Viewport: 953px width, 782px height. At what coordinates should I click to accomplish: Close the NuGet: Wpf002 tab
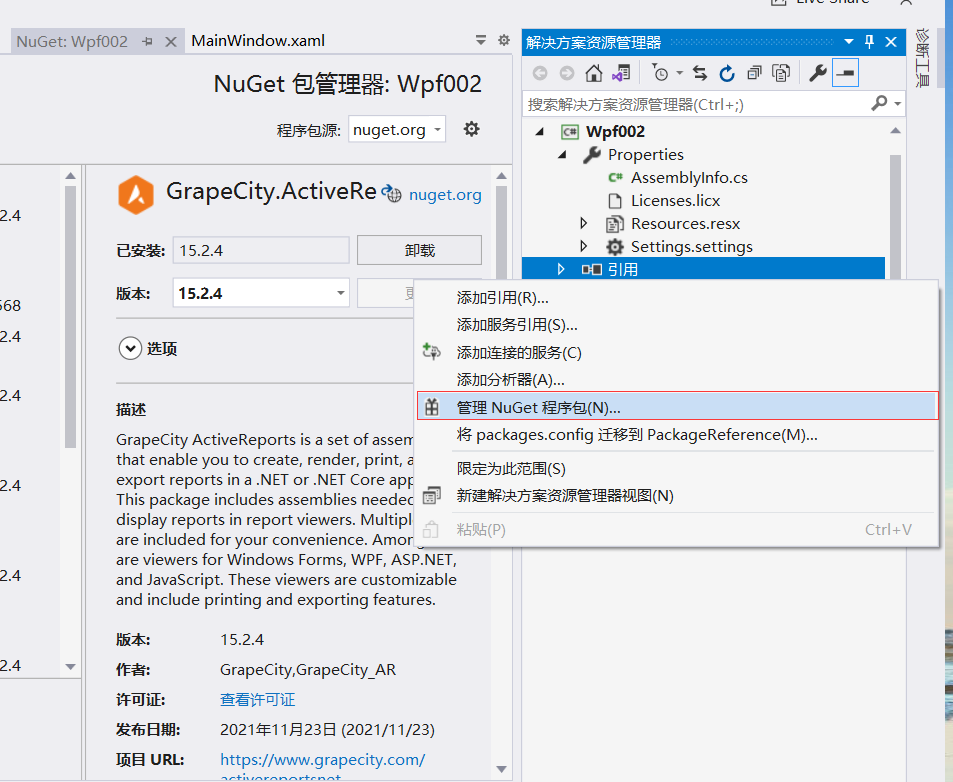tap(171, 42)
